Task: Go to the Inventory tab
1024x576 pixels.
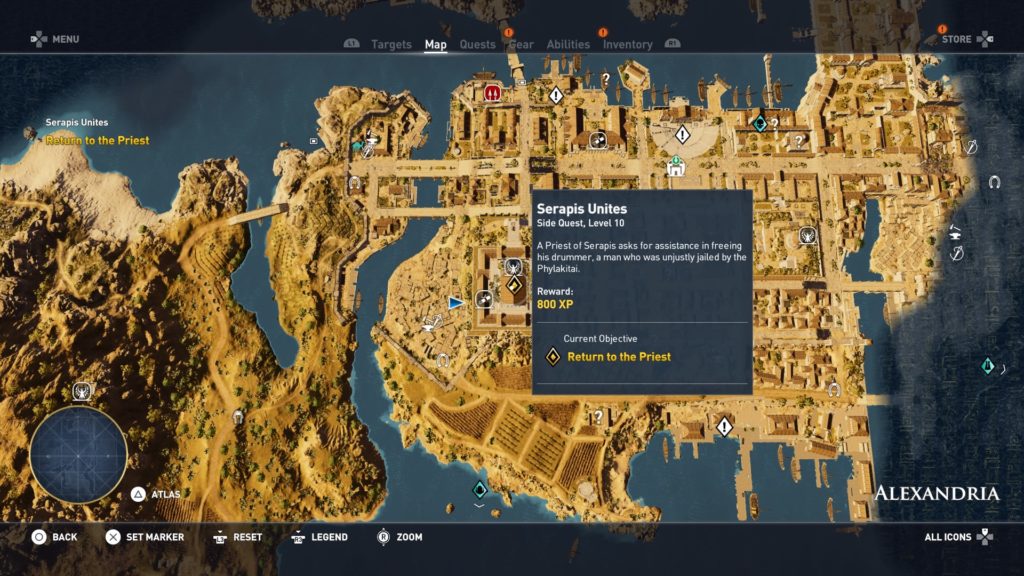Action: [x=628, y=44]
